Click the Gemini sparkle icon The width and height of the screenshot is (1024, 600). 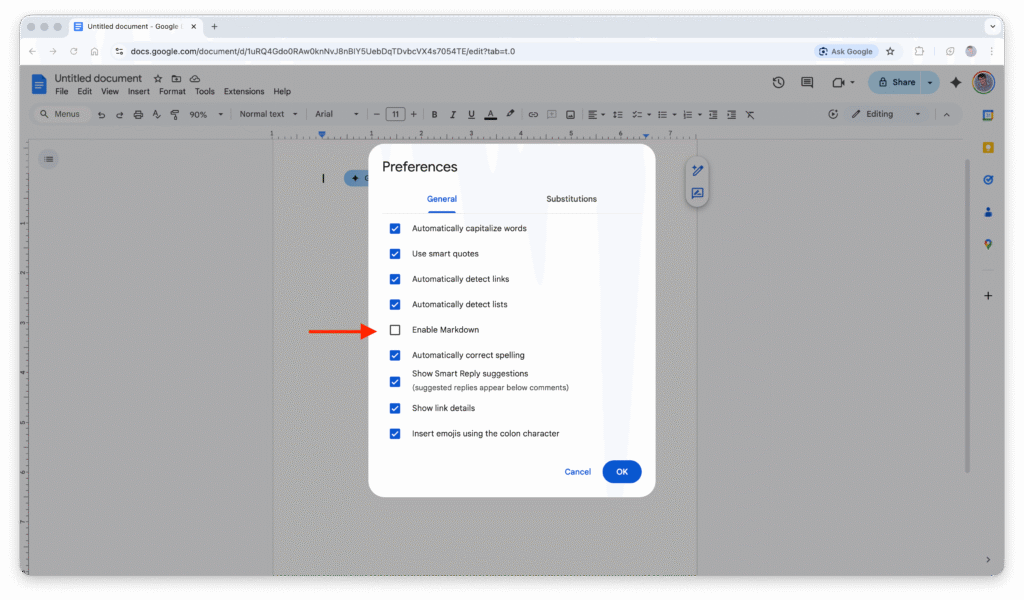956,83
